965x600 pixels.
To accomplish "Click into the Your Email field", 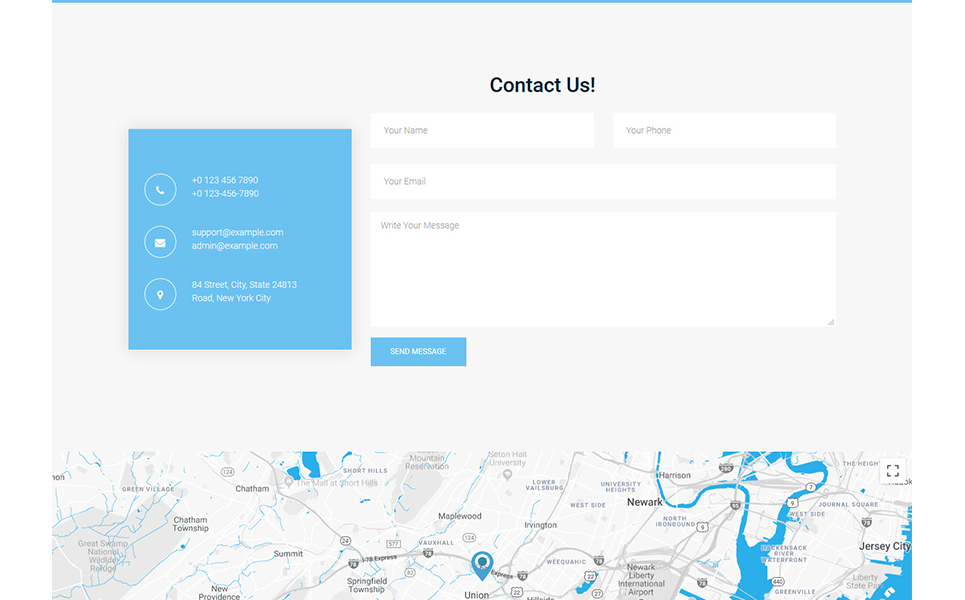I will pos(603,182).
